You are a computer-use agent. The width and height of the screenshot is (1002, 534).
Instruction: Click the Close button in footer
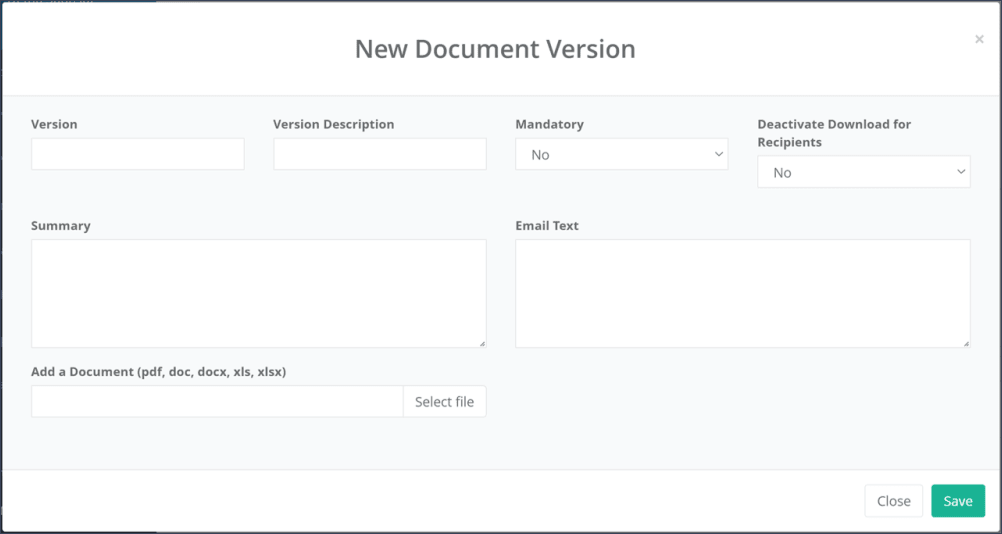point(893,501)
